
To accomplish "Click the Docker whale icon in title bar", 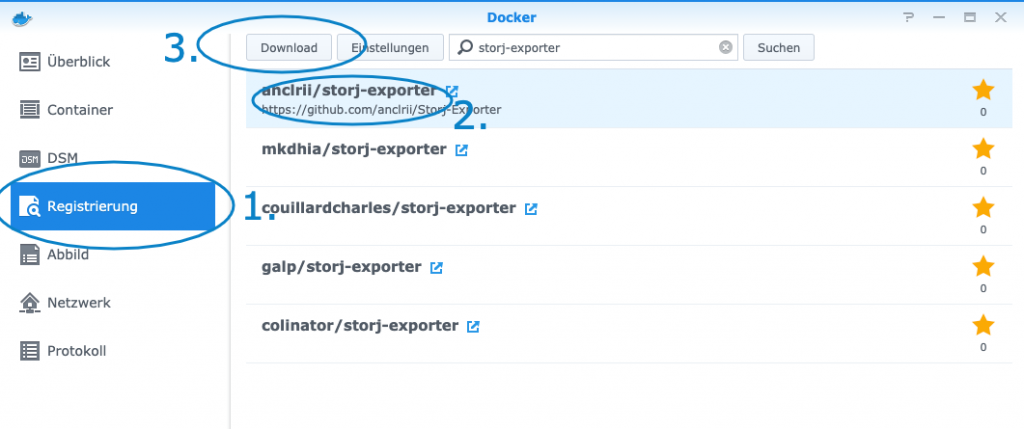I will tap(22, 18).
